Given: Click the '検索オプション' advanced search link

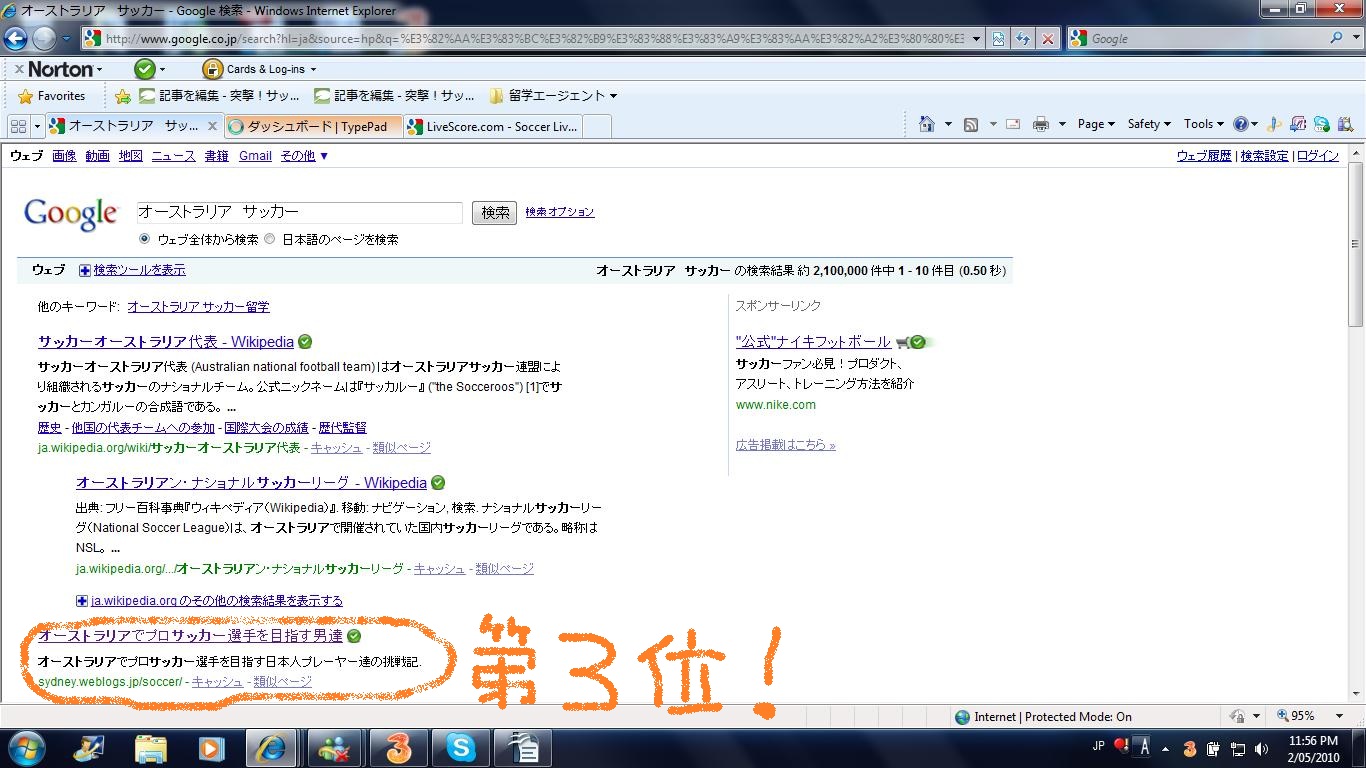Looking at the screenshot, I should [560, 212].
